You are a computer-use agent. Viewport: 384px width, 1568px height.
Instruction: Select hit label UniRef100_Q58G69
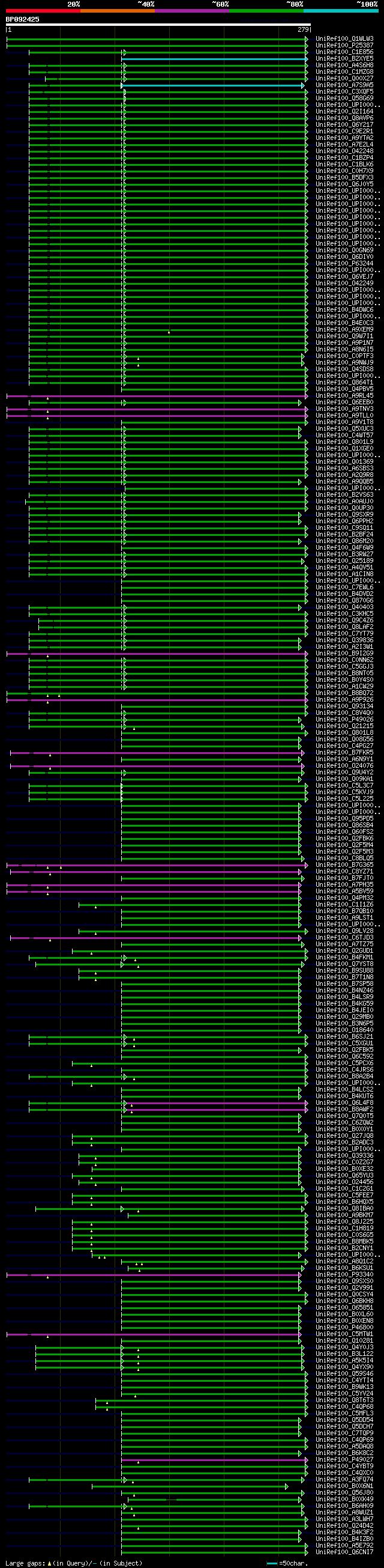pyautogui.click(x=344, y=99)
